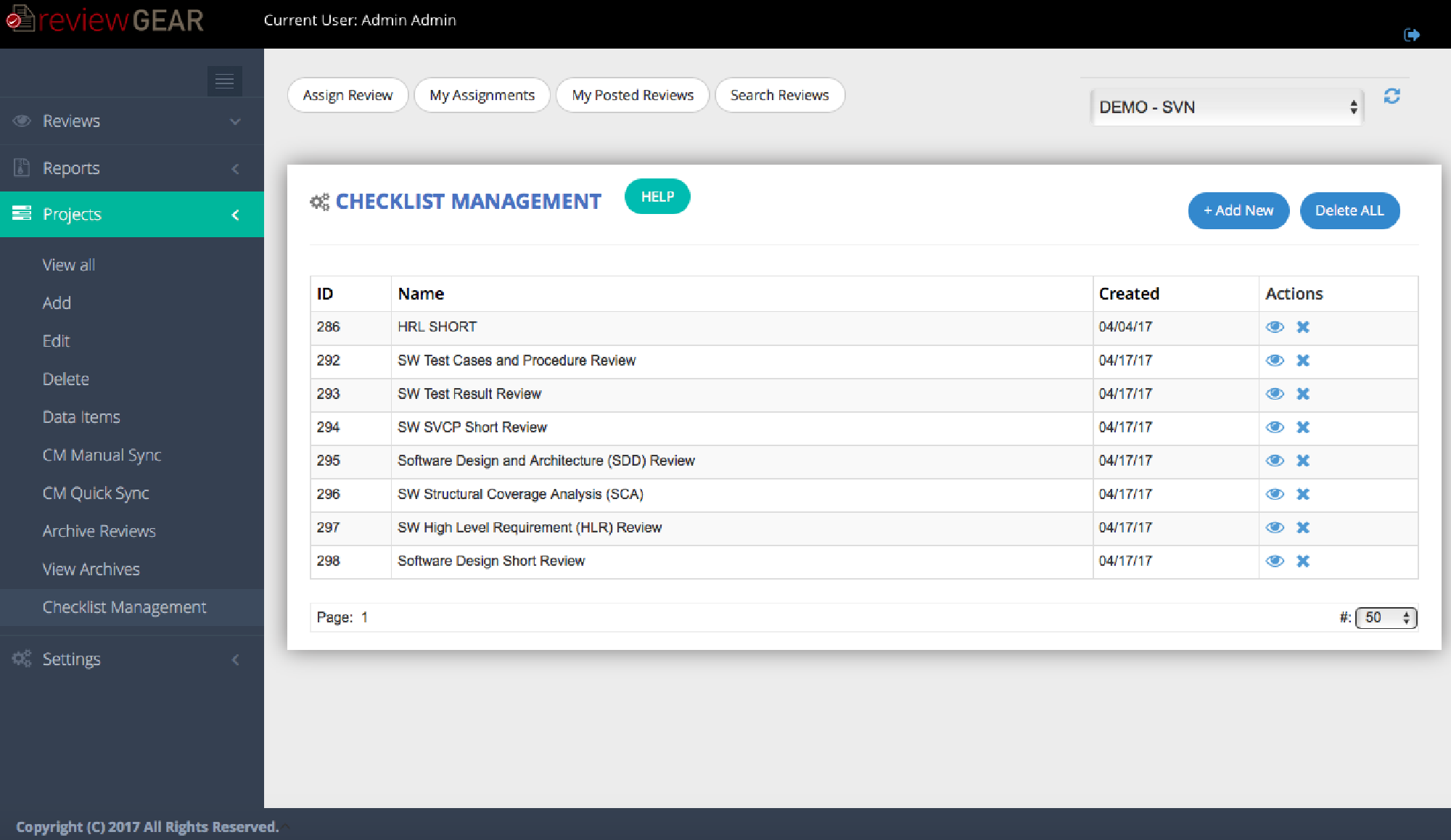Click the name HRL SHORT
Viewport: 1451px width, 840px height.
click(437, 327)
